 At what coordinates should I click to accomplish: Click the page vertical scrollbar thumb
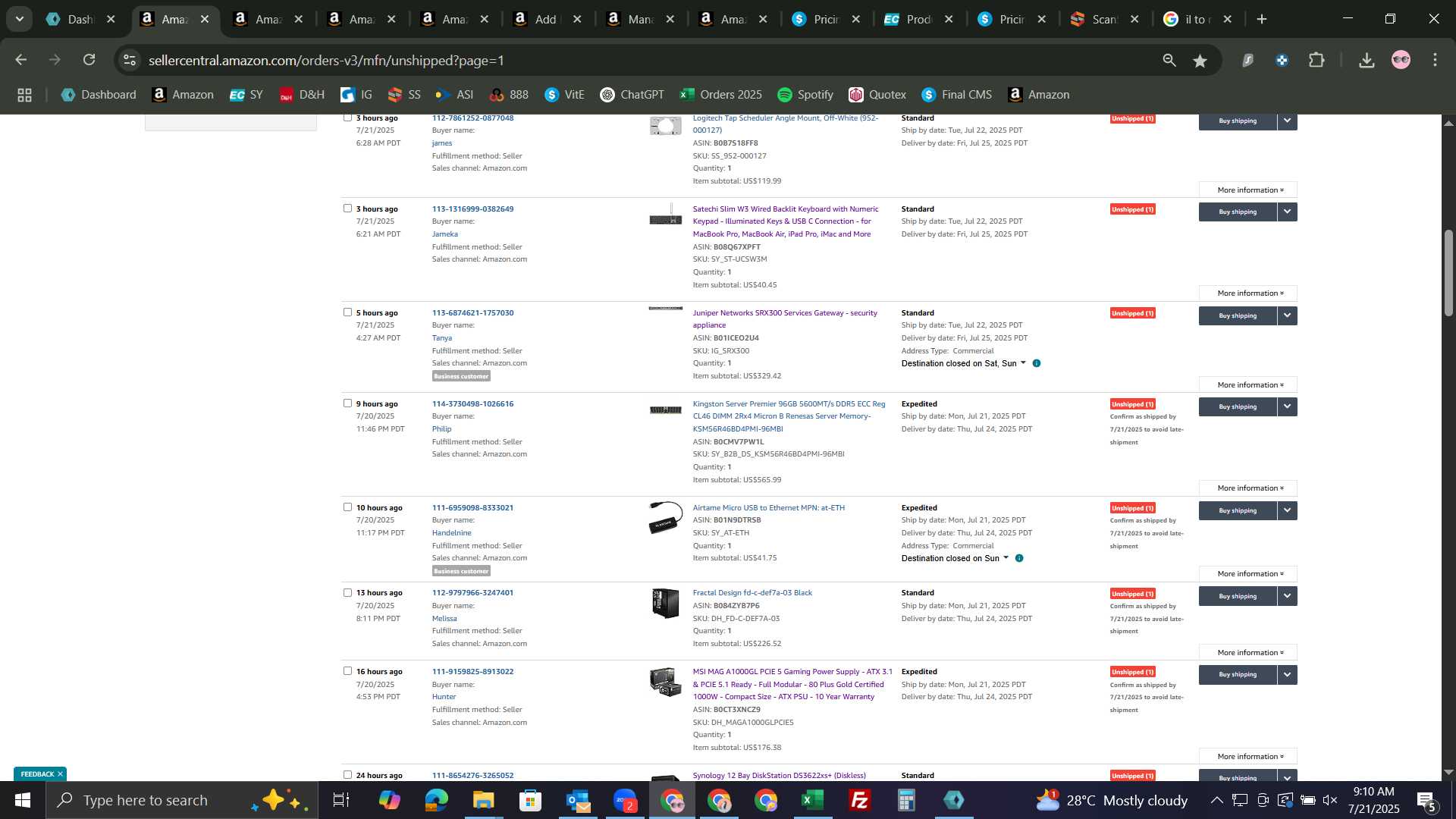coord(1448,273)
